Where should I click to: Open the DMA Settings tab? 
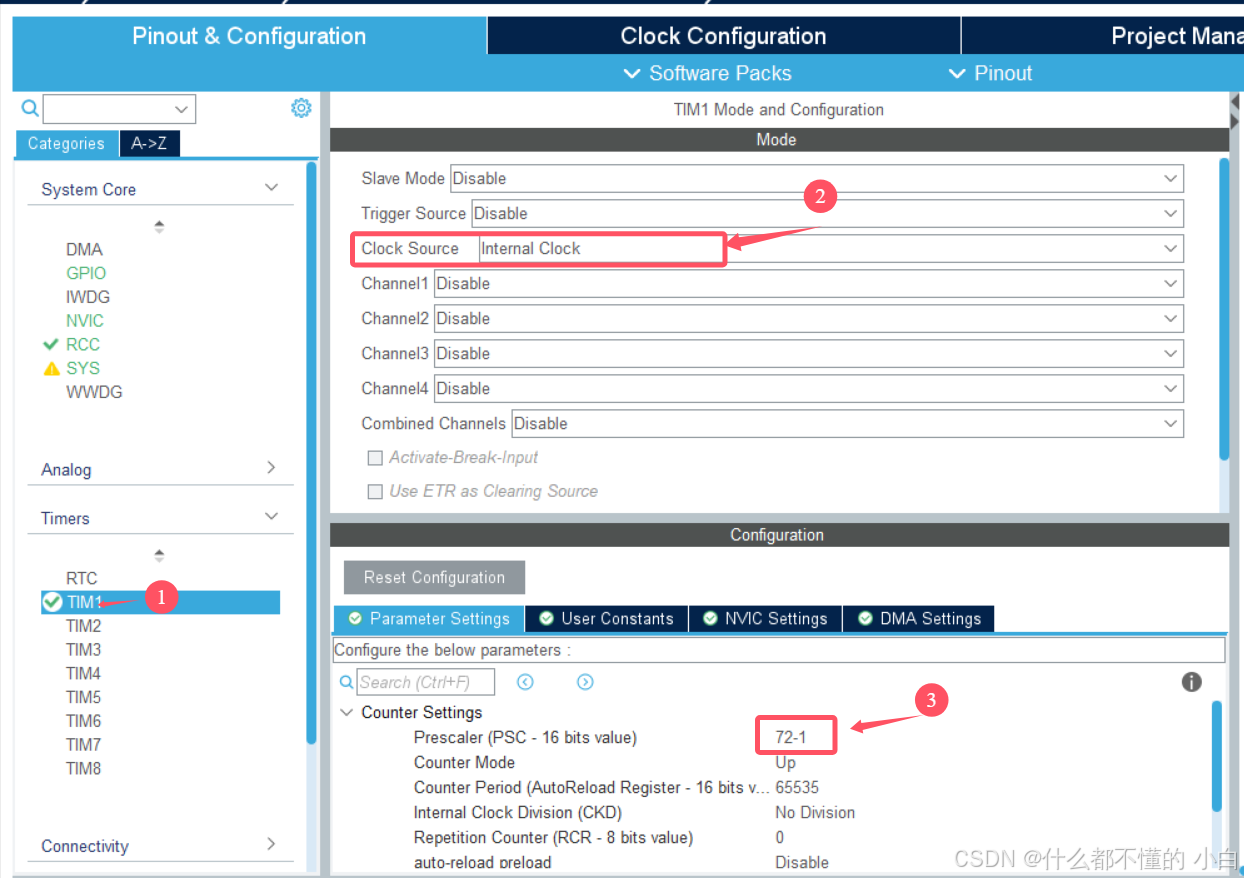click(x=919, y=619)
